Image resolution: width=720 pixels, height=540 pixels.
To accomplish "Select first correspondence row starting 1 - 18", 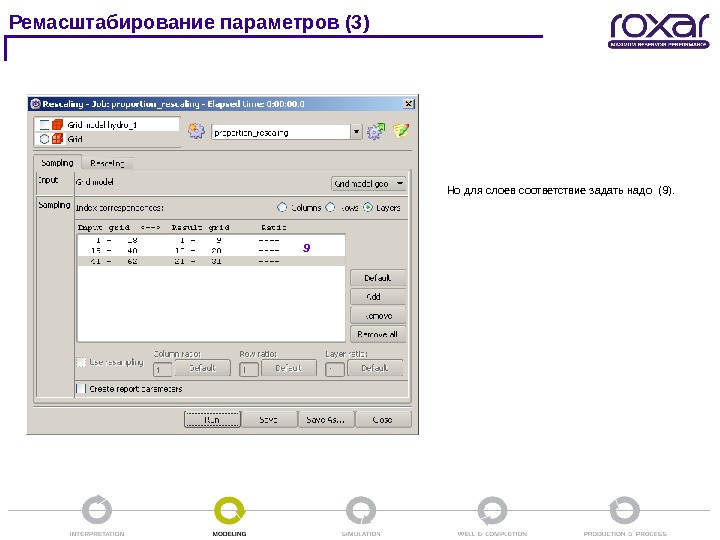I will (x=211, y=240).
